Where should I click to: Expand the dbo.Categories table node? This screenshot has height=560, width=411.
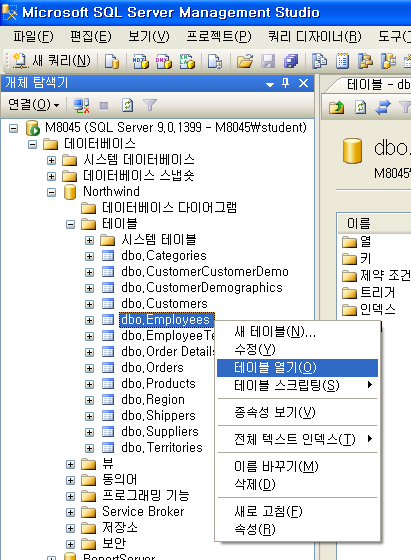(89, 256)
